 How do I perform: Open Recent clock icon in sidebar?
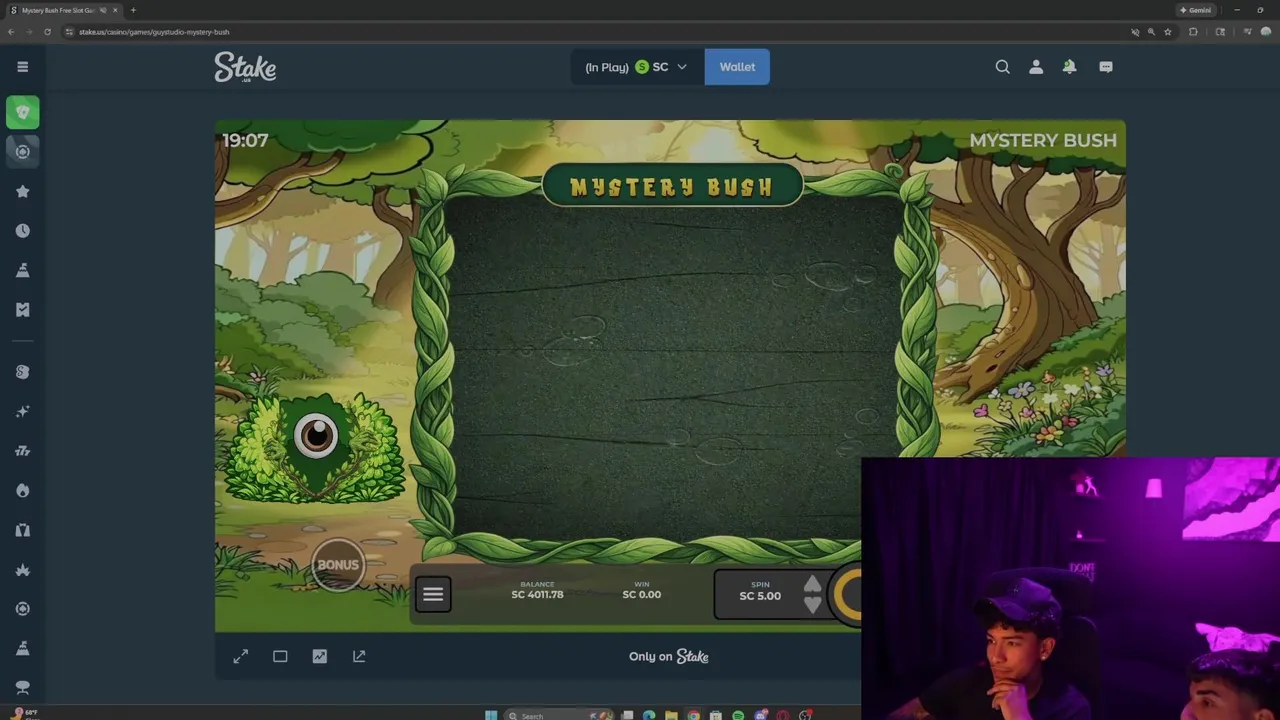[x=22, y=231]
